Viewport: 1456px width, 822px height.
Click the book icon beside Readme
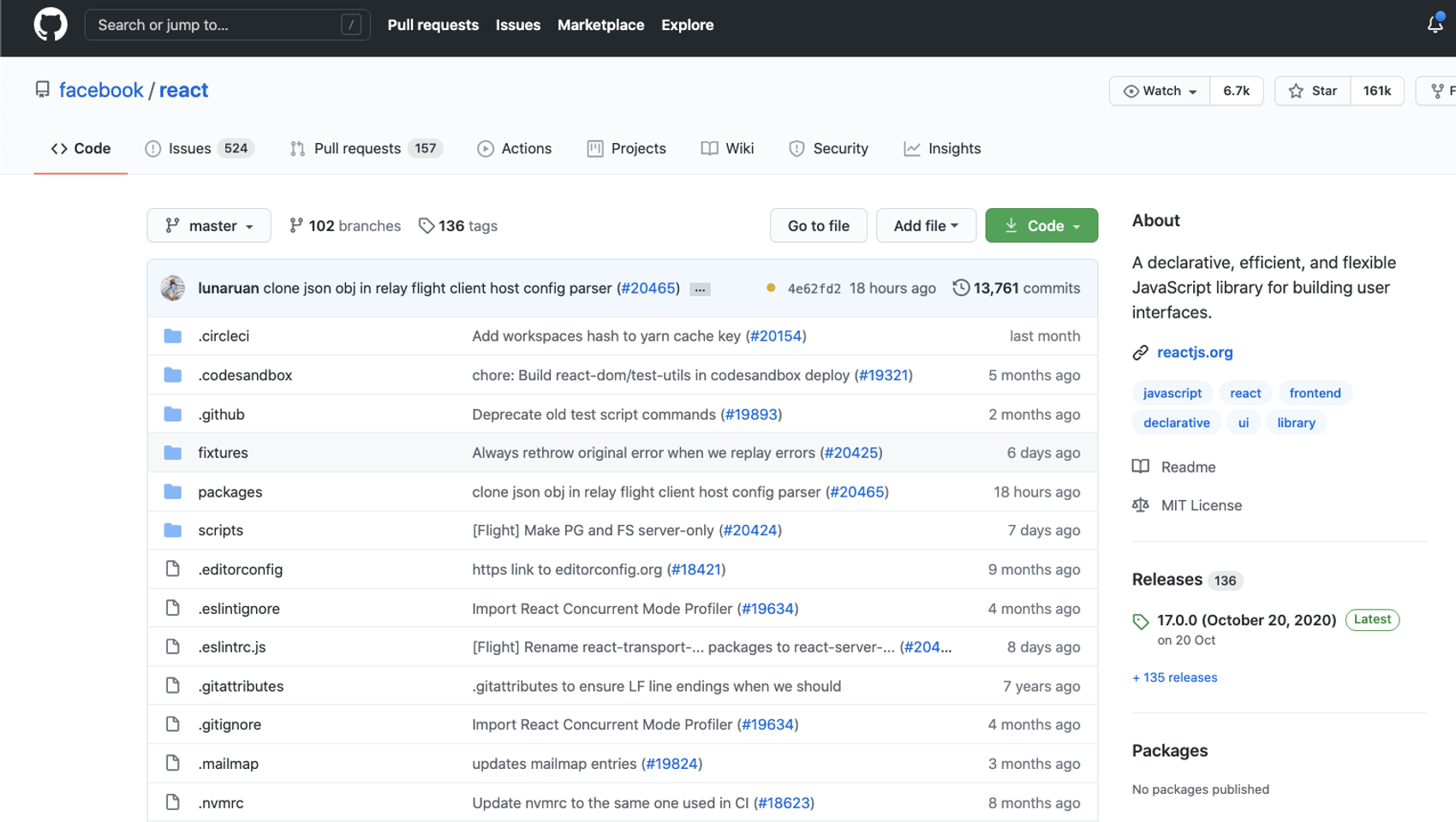click(1141, 467)
